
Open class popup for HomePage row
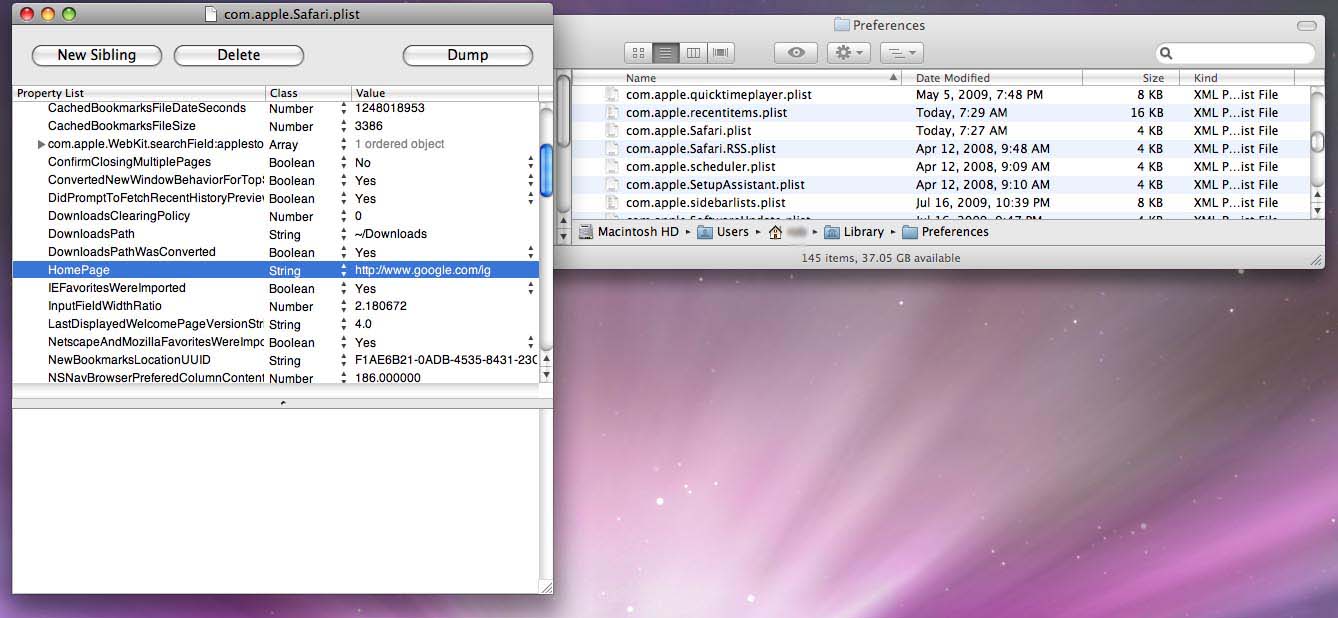click(x=344, y=270)
